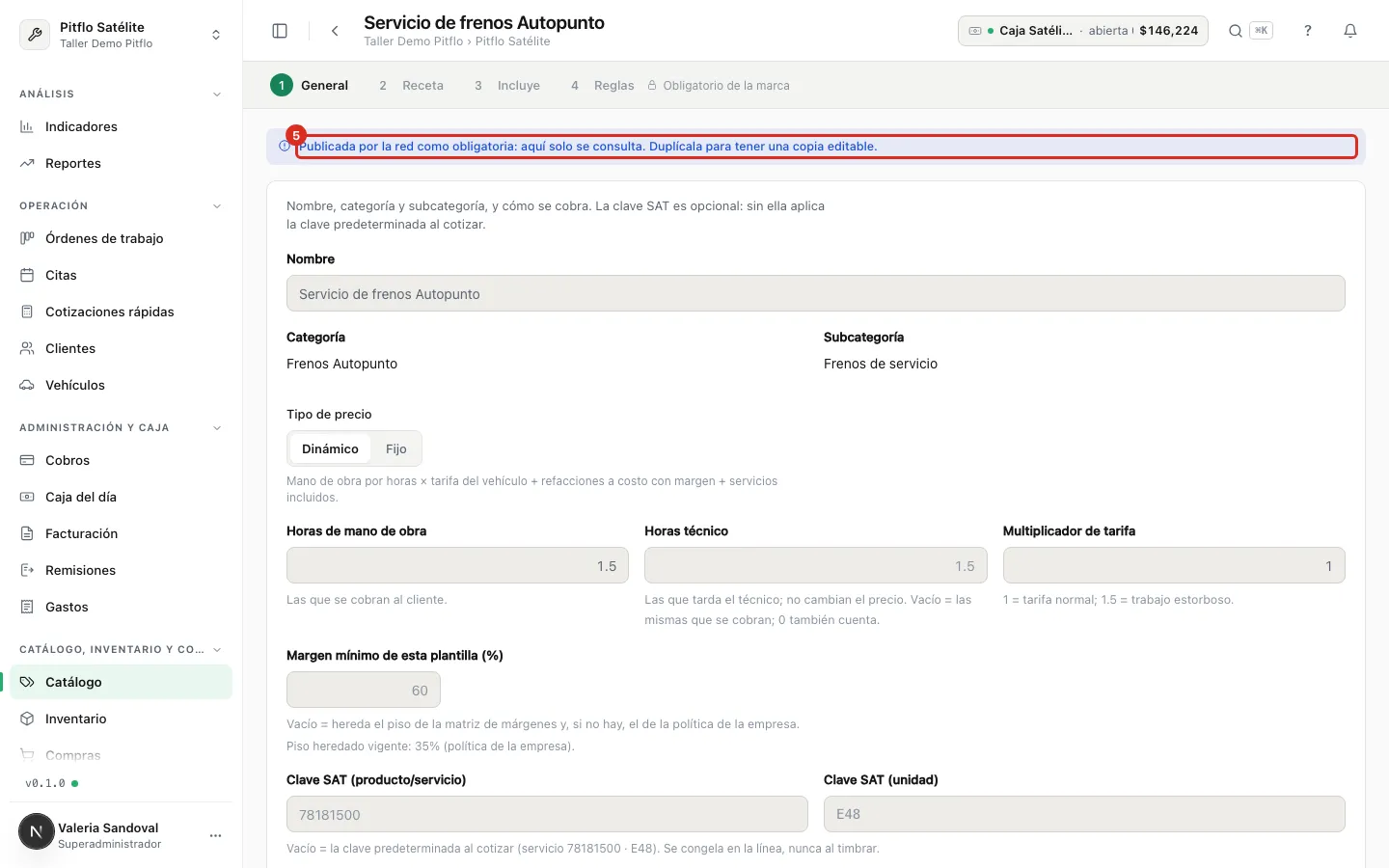The height and width of the screenshot is (868, 1389).
Task: Toggle the sidebar panel icon
Action: (280, 31)
